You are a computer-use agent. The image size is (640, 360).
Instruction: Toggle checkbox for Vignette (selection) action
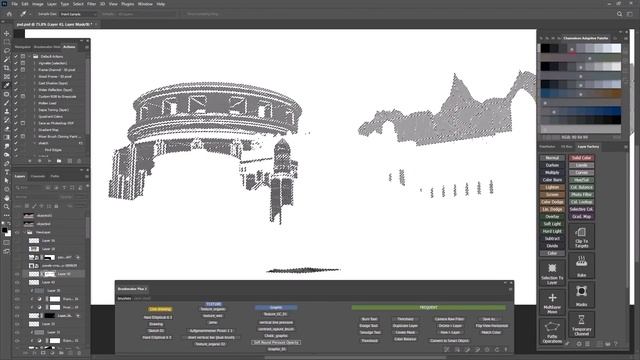click(x=16, y=63)
